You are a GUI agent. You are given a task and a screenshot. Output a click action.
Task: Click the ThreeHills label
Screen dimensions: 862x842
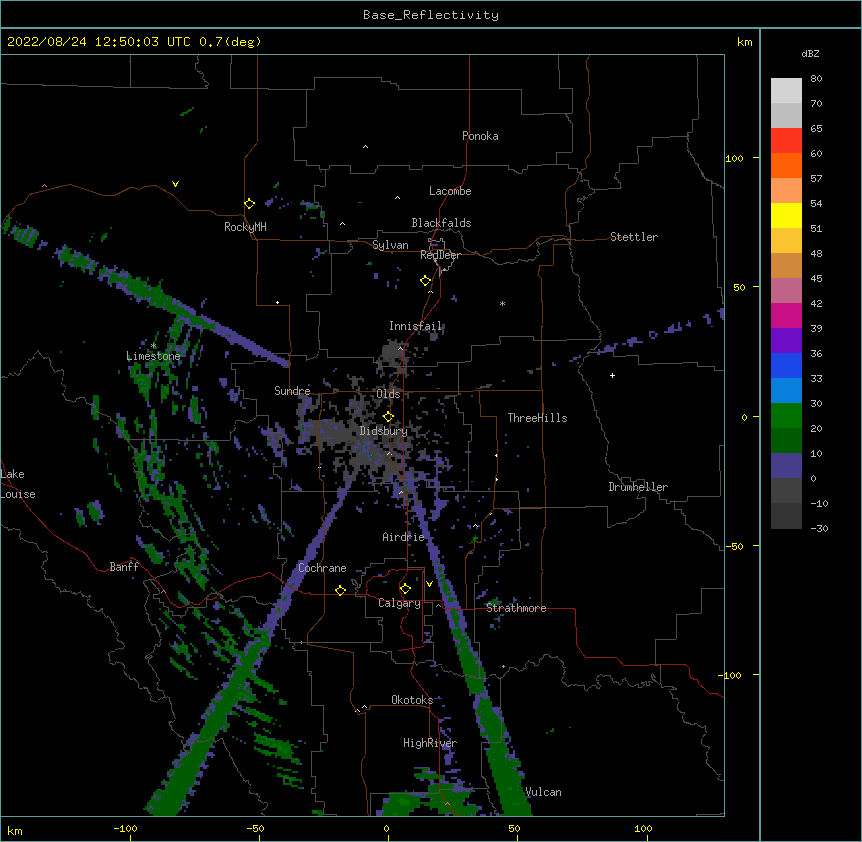click(538, 418)
